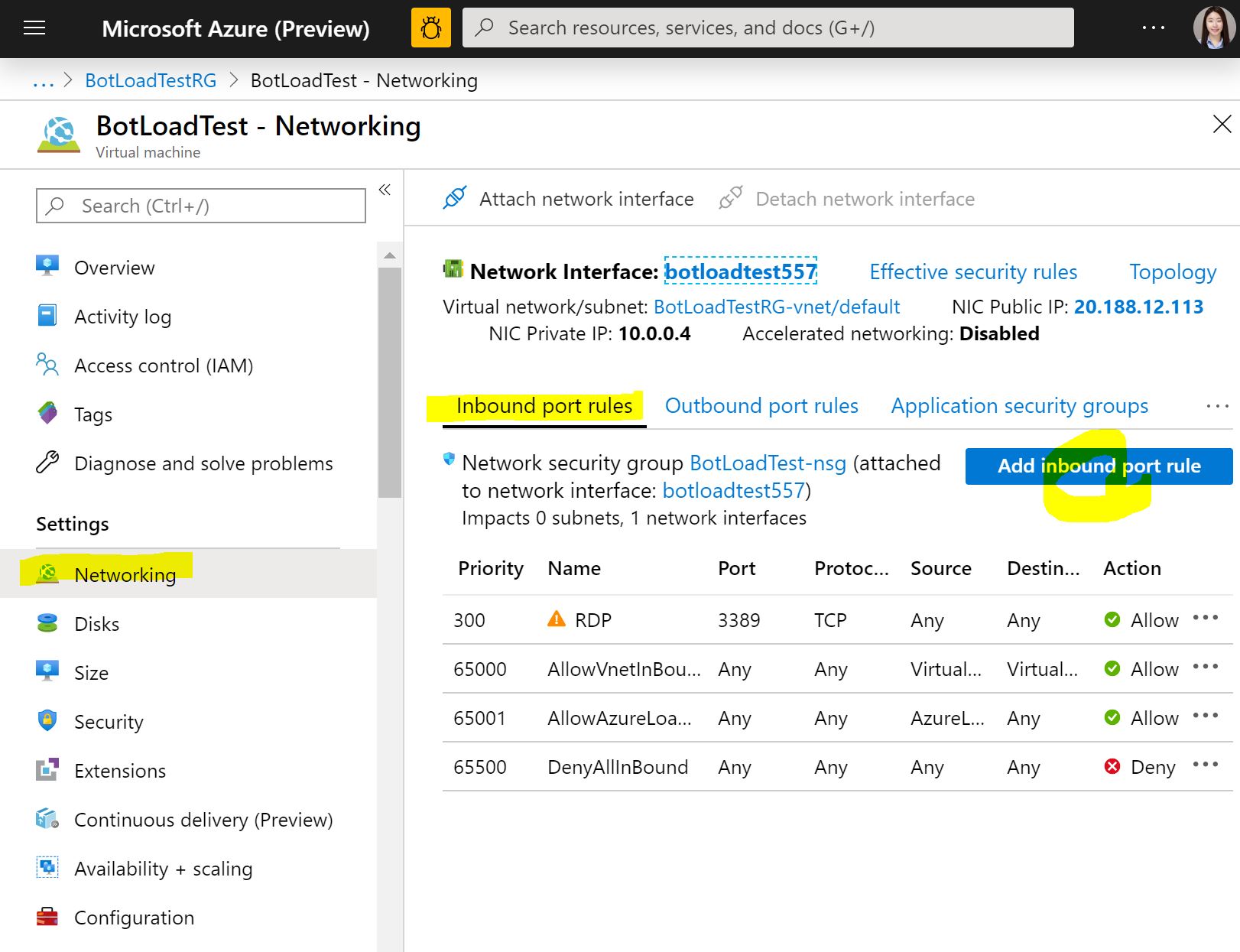Click the Activity log icon

click(47, 315)
